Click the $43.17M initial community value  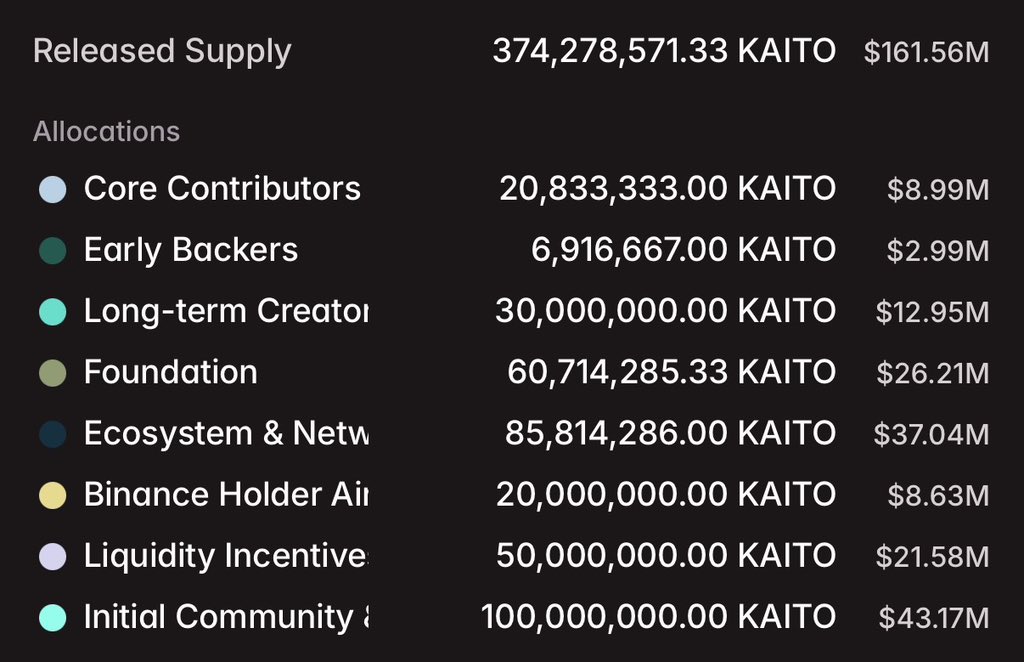(934, 618)
